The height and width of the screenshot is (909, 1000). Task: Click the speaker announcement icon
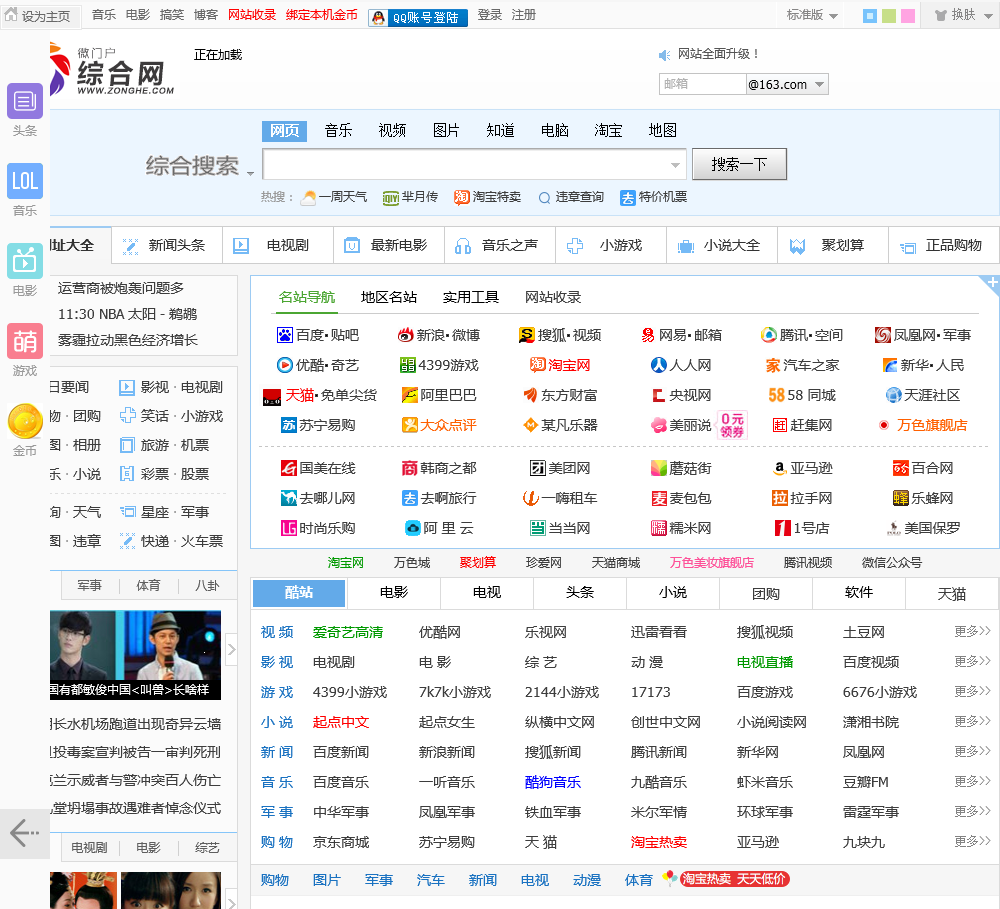click(x=665, y=55)
